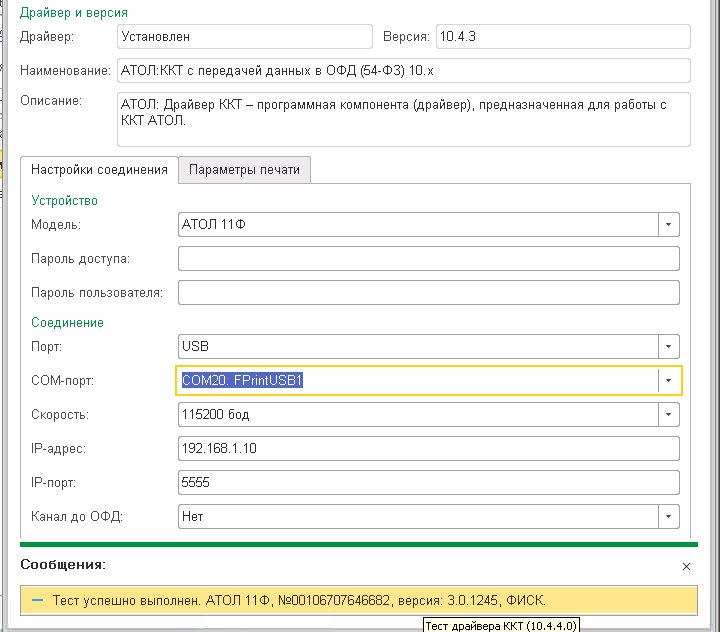Open the Модель dropdown arrow
Image resolution: width=720 pixels, height=632 pixels.
click(669, 225)
